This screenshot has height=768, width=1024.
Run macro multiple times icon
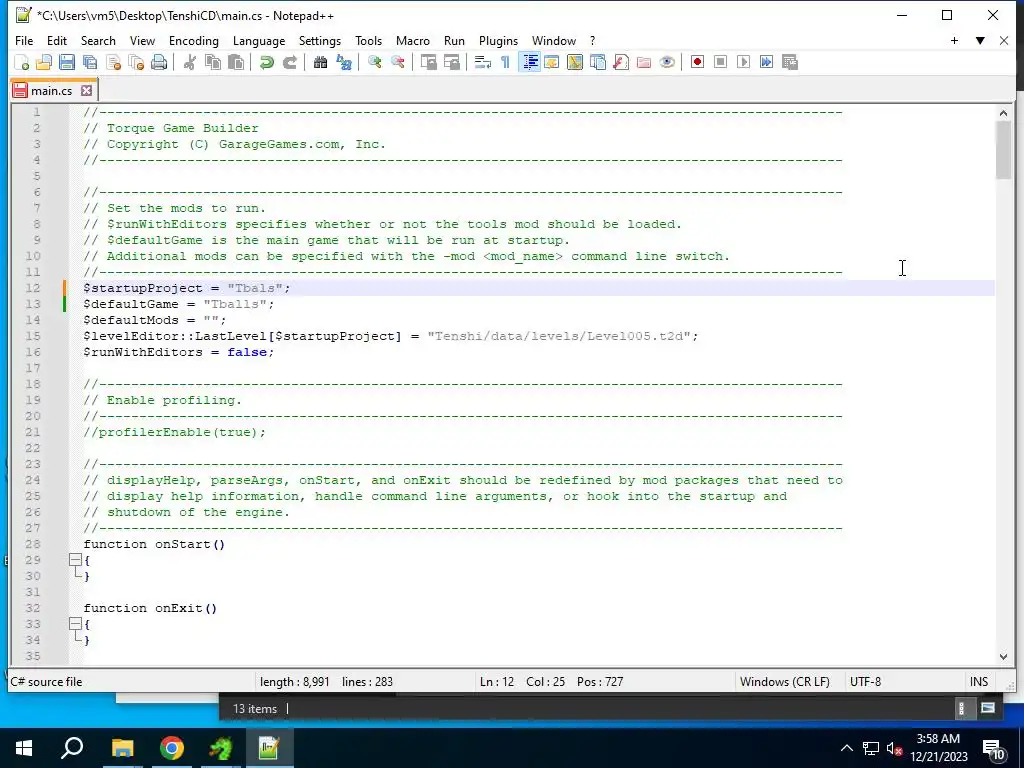[x=767, y=62]
